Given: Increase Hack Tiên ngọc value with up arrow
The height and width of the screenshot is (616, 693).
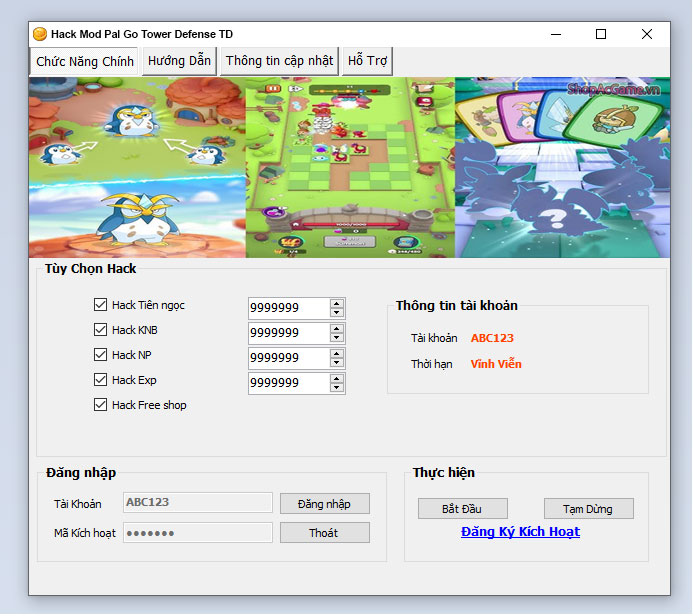Looking at the screenshot, I should [337, 304].
